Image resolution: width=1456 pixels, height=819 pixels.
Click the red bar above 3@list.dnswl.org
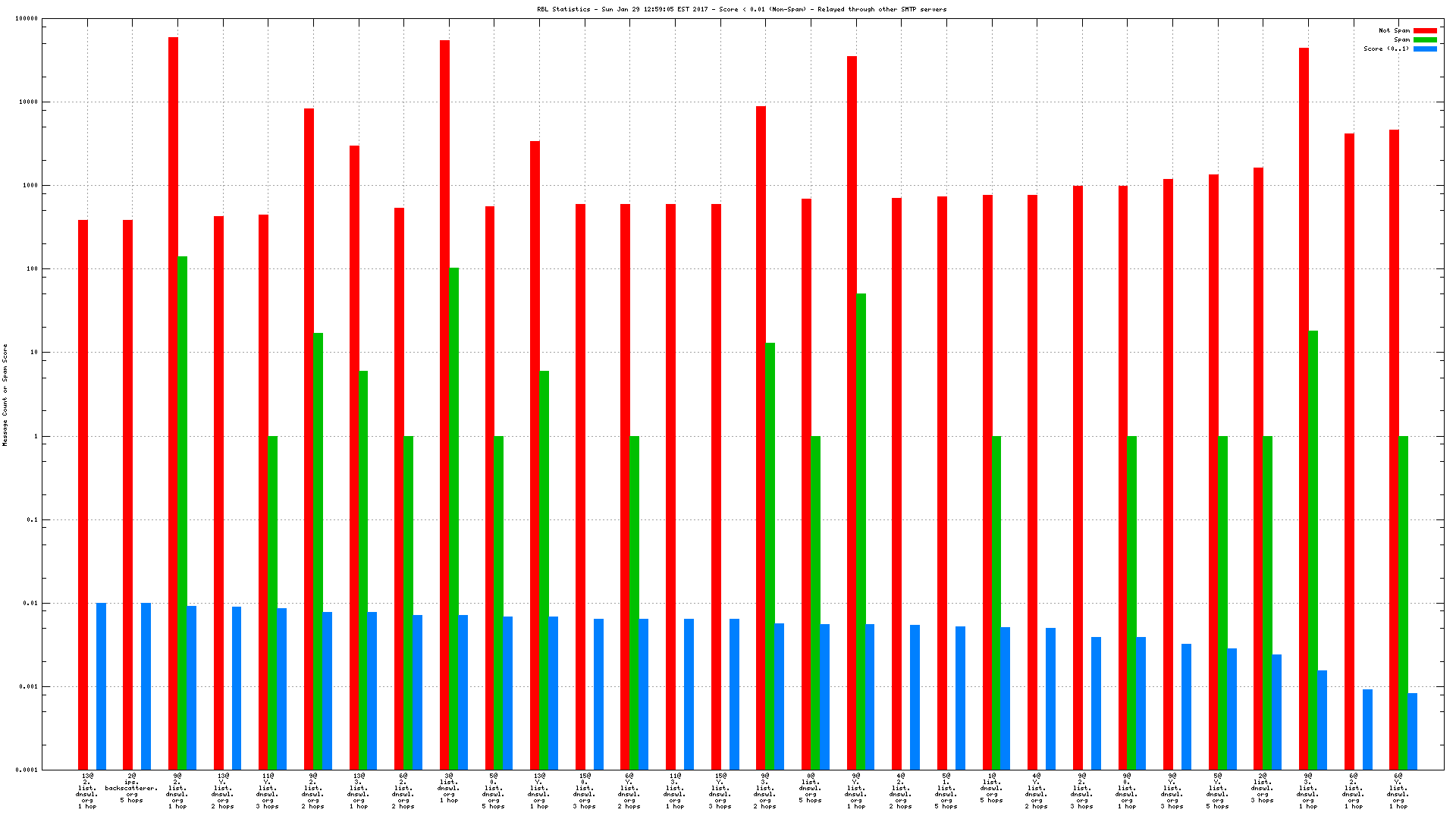tap(444, 402)
